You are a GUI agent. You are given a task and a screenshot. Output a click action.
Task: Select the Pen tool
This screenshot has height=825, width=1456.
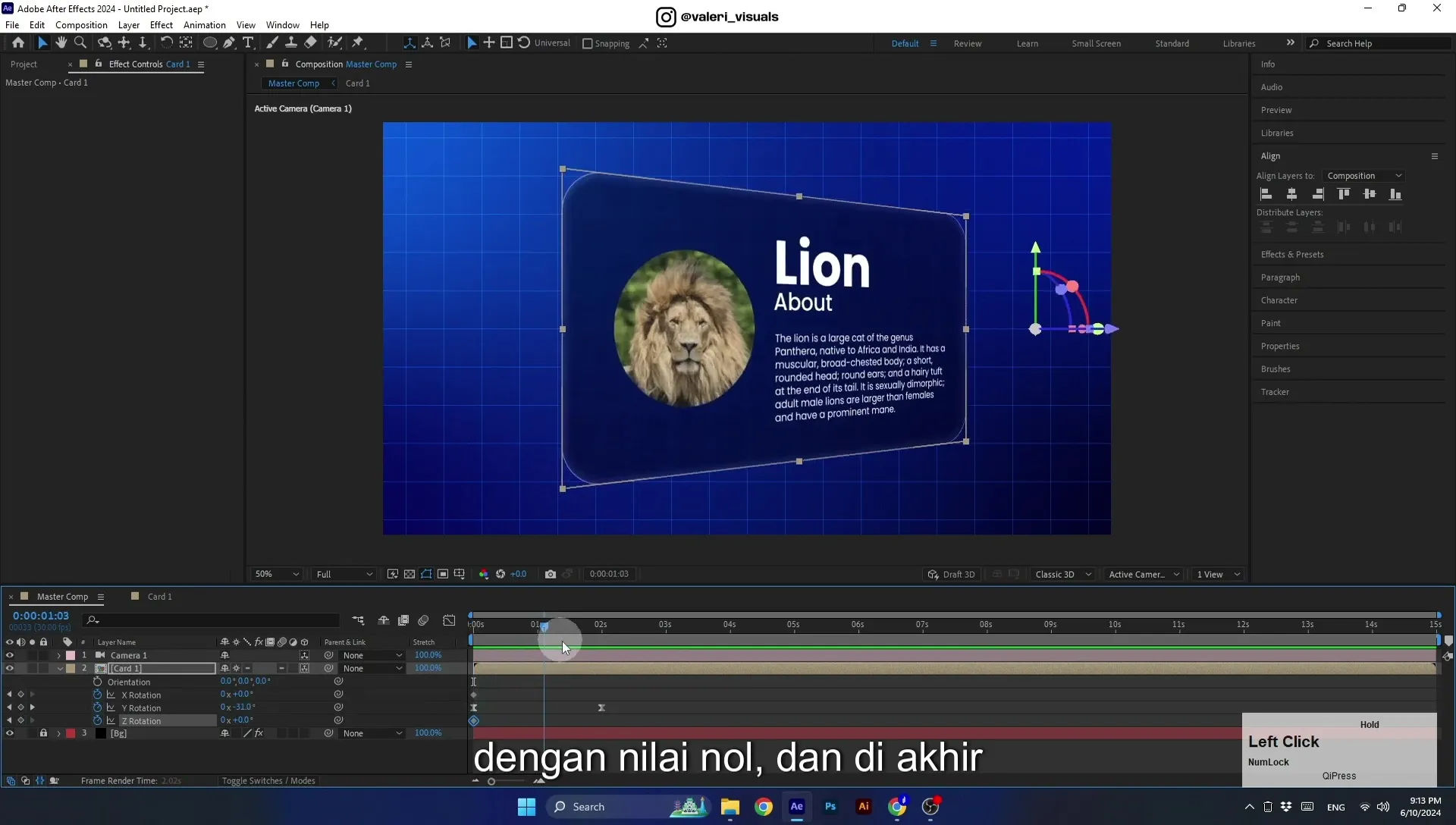[228, 42]
